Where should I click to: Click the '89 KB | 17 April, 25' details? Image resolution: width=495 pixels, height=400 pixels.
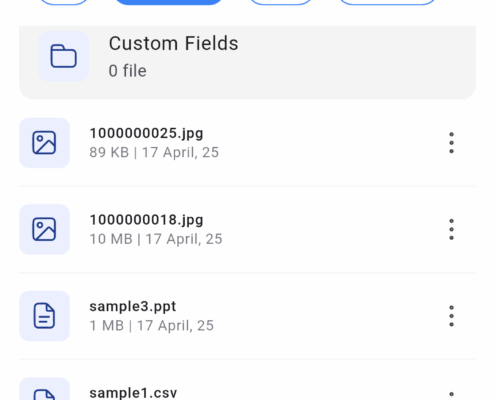point(154,153)
